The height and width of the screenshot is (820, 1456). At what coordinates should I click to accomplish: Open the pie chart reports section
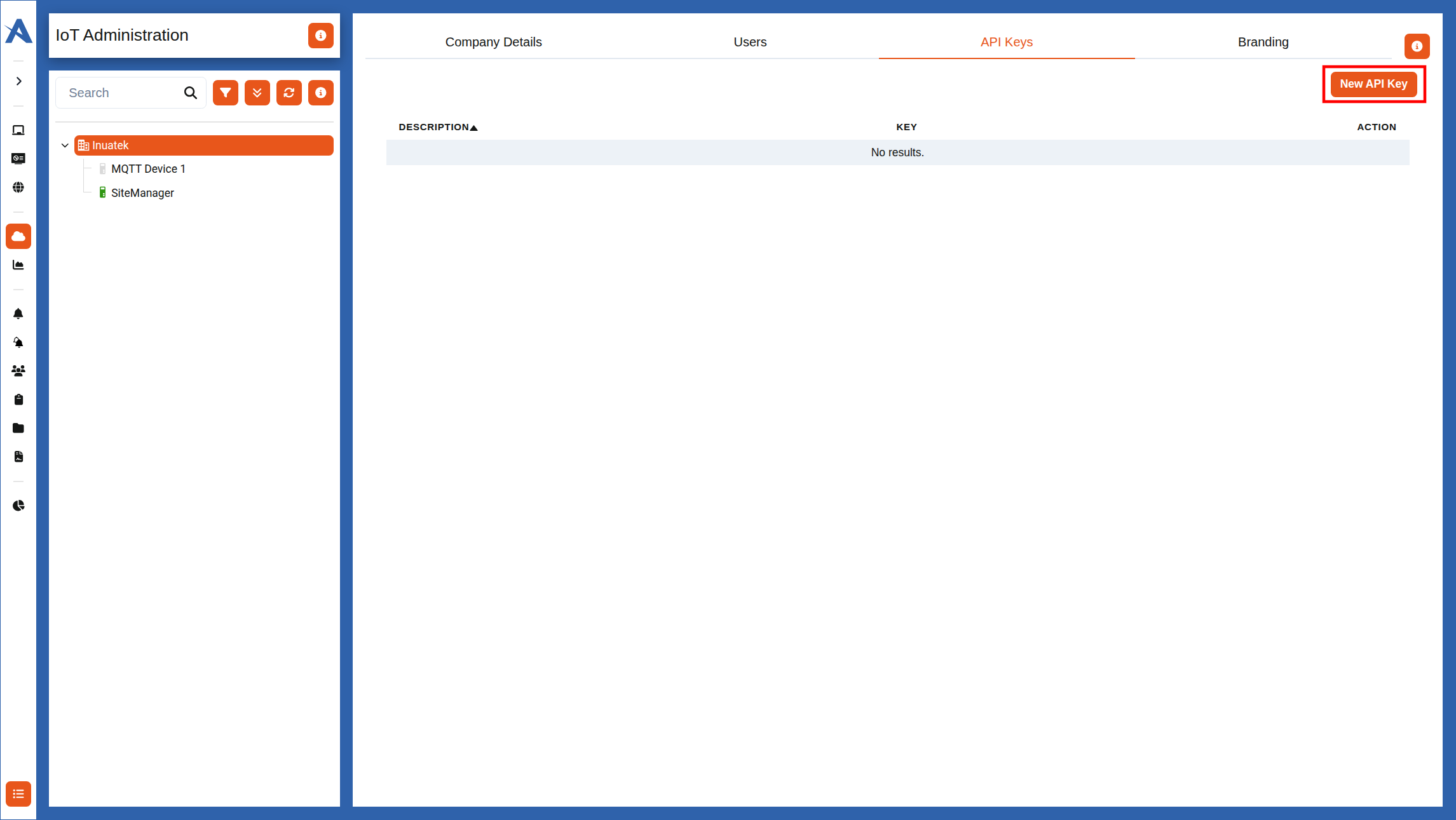point(18,506)
